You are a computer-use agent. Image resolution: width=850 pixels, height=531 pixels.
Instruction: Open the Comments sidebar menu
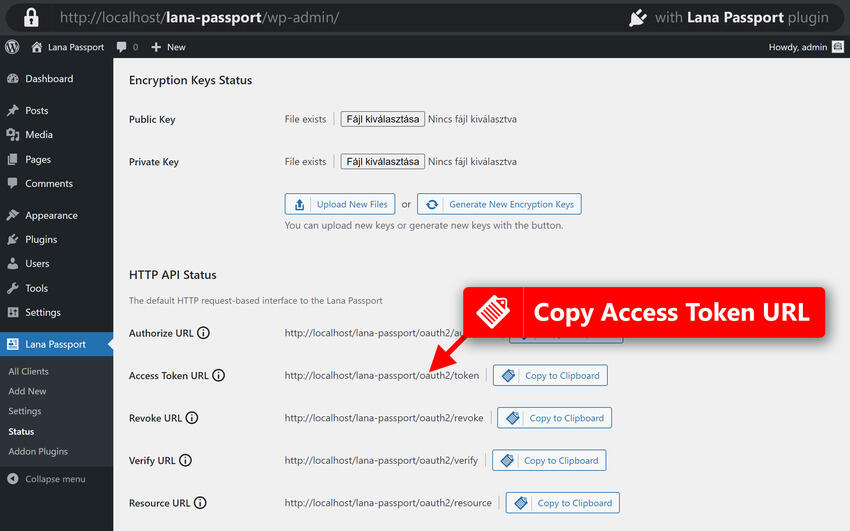pos(49,184)
